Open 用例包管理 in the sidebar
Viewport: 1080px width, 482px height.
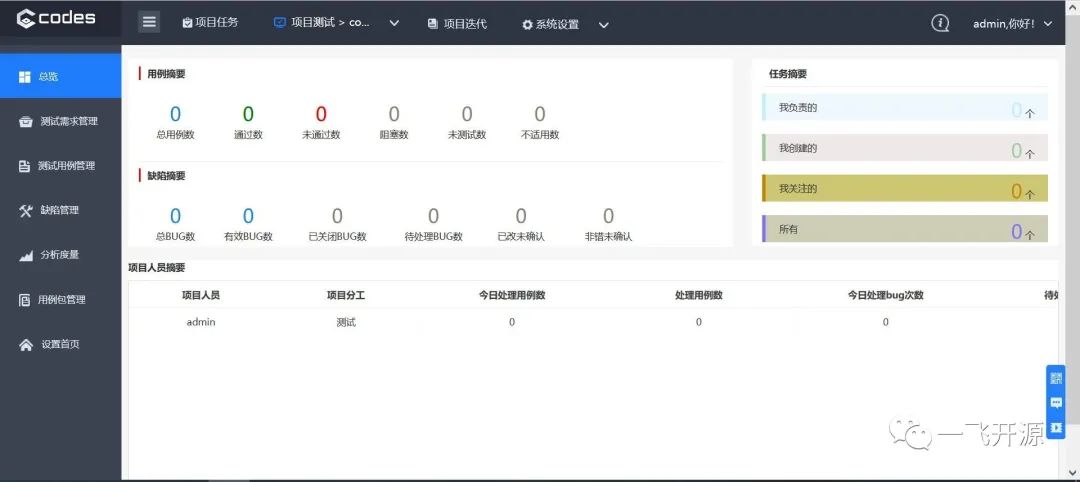click(61, 300)
